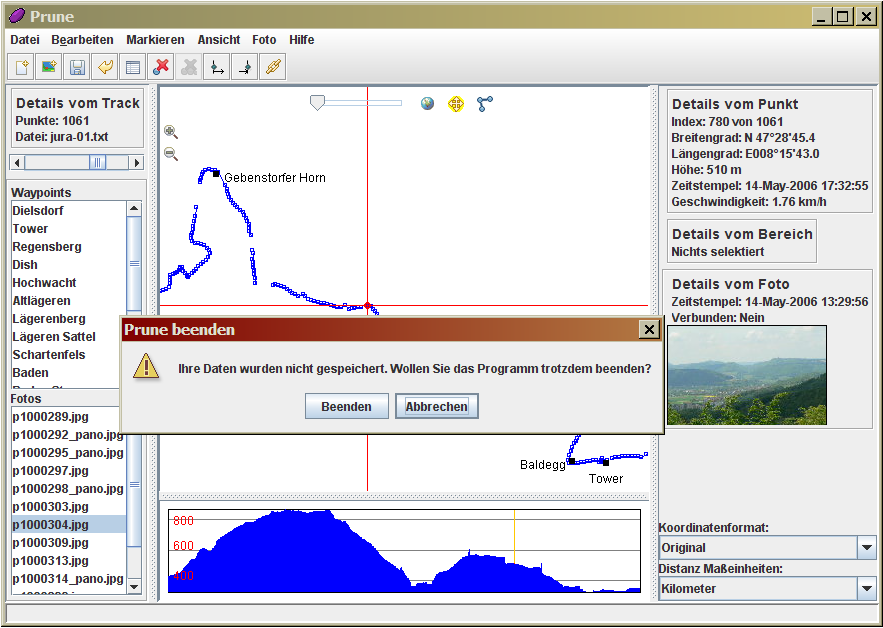The height and width of the screenshot is (628, 883).
Task: Toggle the yellow autopan arrows button
Action: 456,103
